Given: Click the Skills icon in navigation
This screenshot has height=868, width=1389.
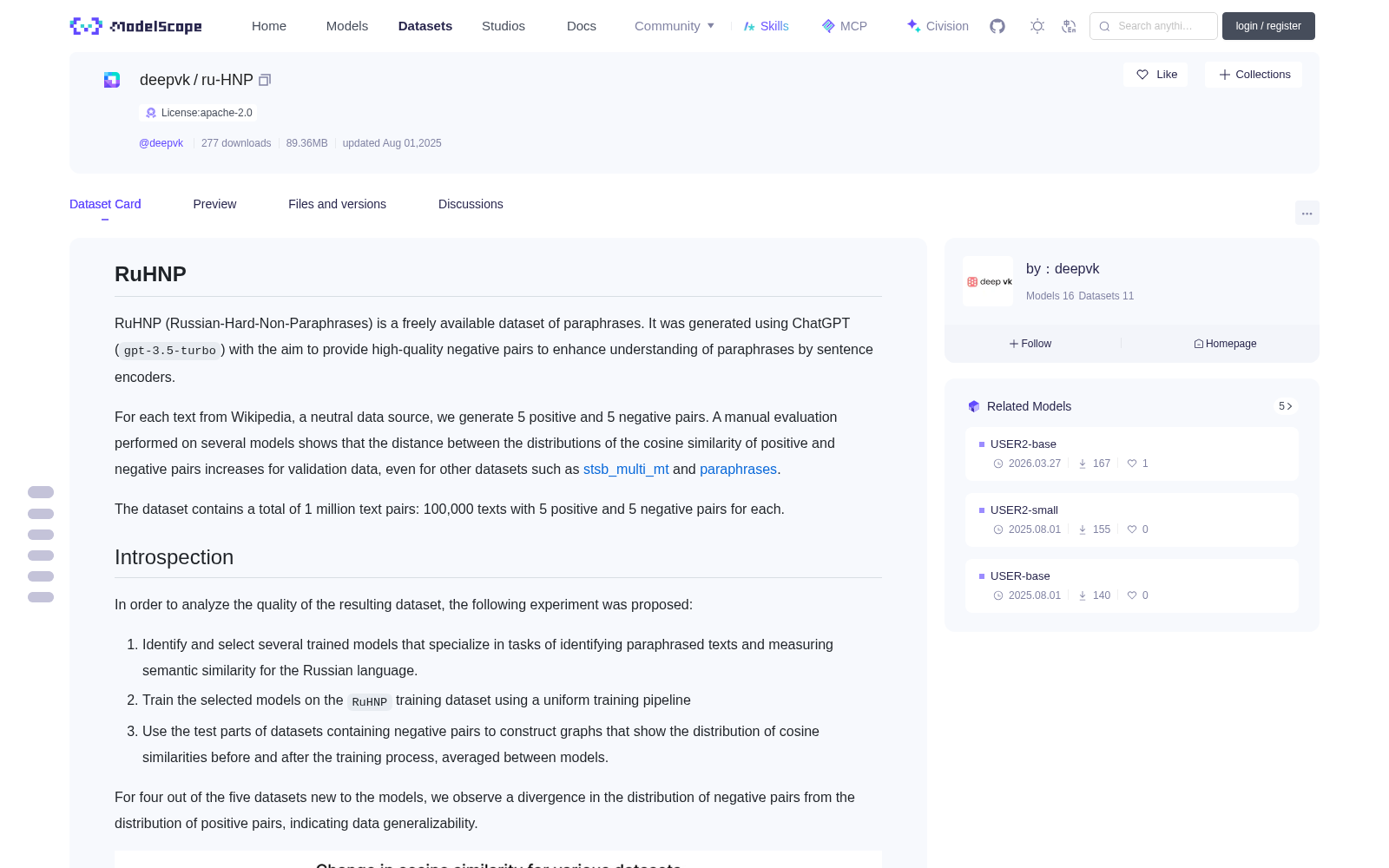Looking at the screenshot, I should coord(749,26).
